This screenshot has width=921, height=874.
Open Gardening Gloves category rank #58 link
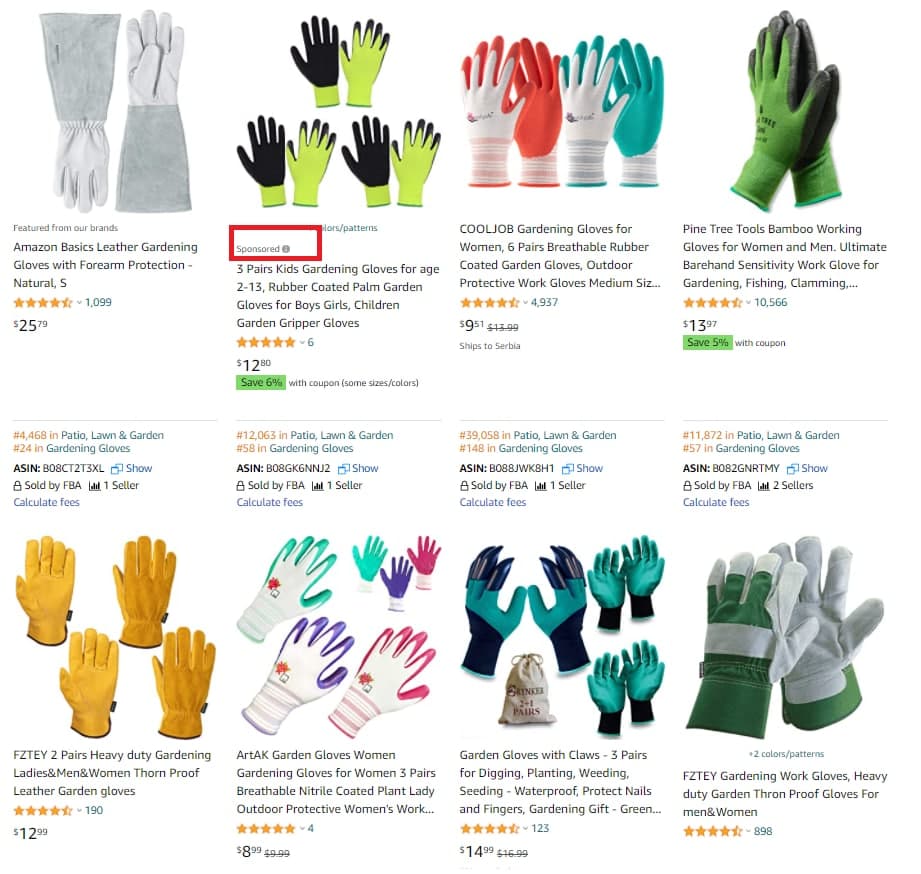[295, 449]
